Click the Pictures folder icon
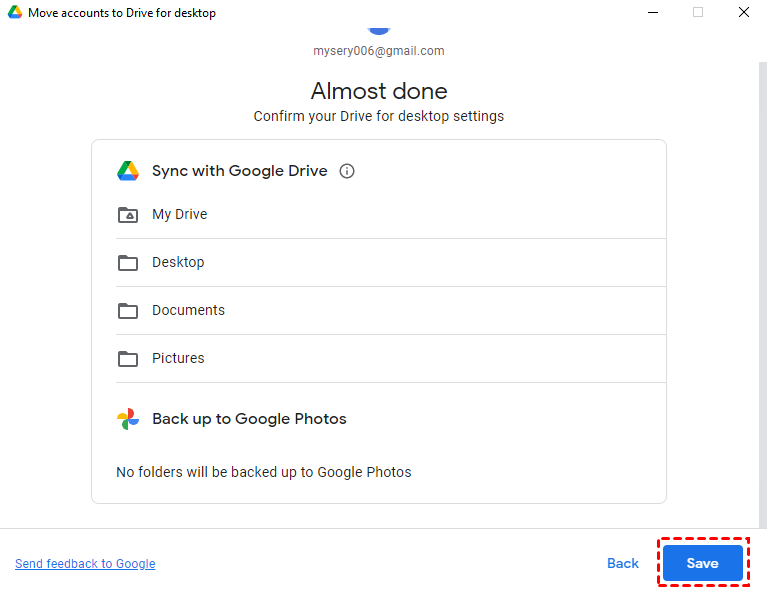 pos(128,359)
